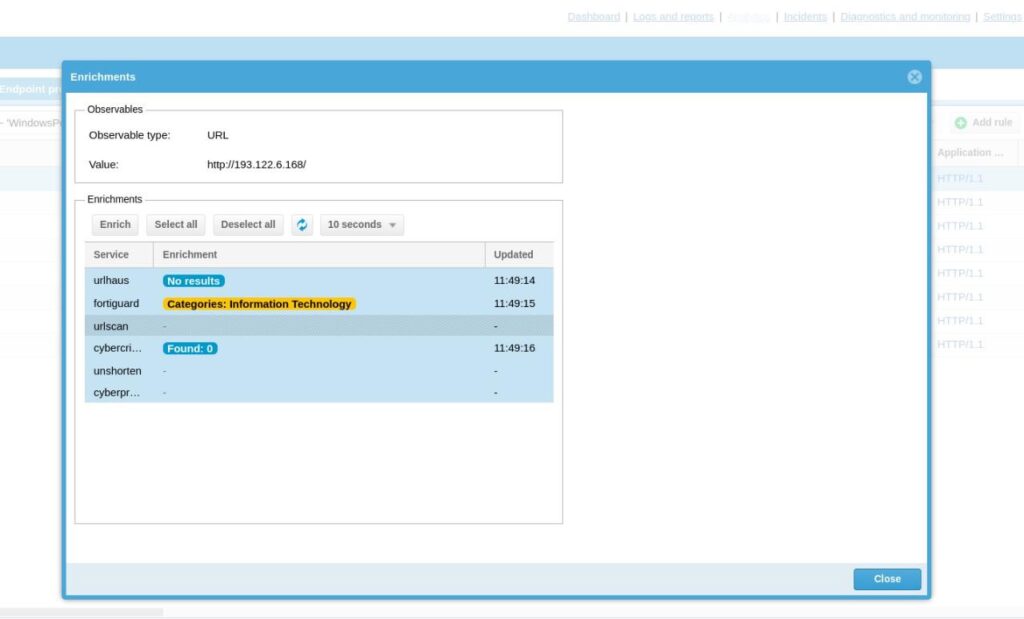
Task: Click the Categories: Information Technology badge
Action: (x=259, y=304)
